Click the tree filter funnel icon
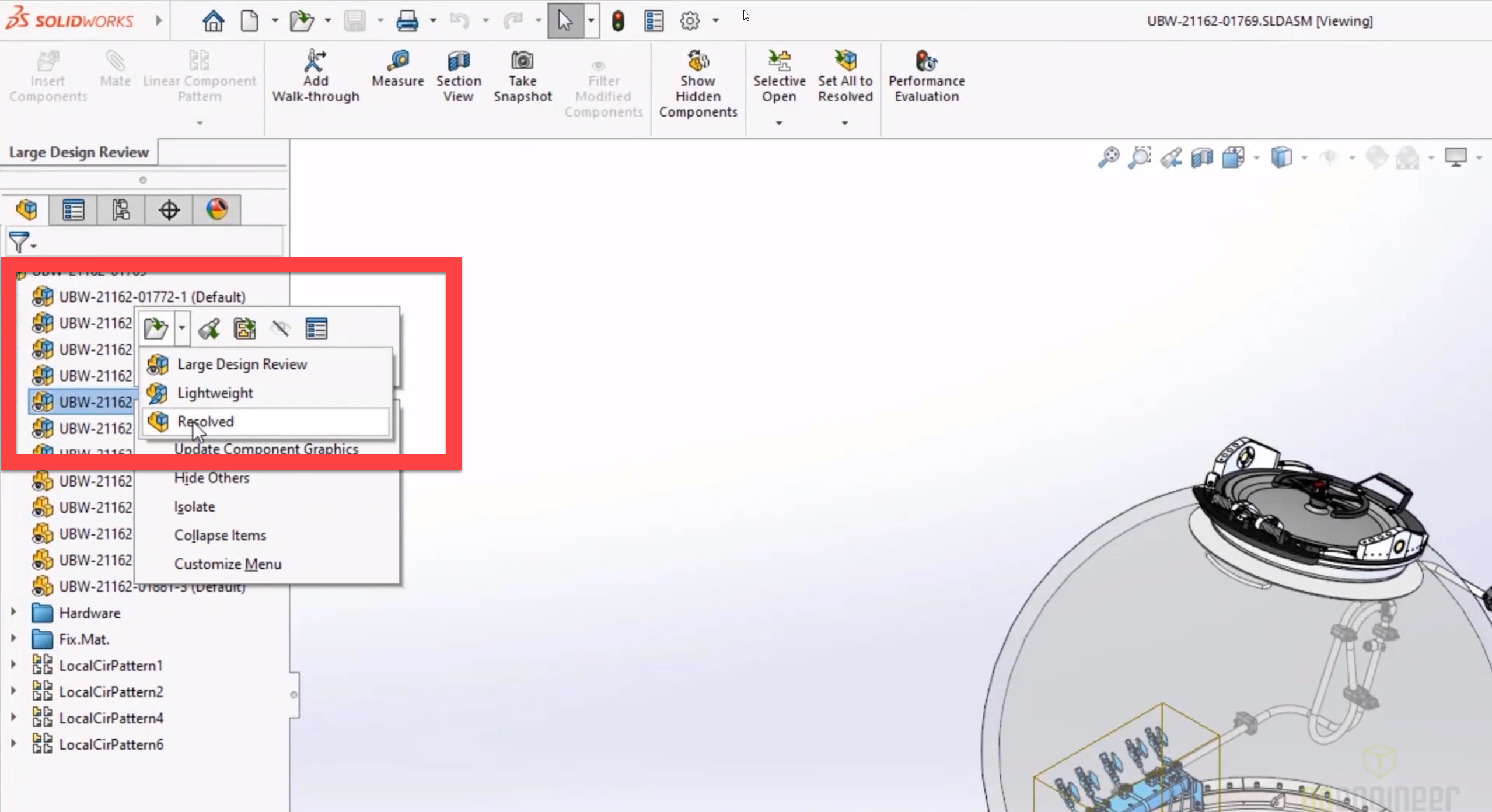Image resolution: width=1492 pixels, height=812 pixels. (x=19, y=242)
